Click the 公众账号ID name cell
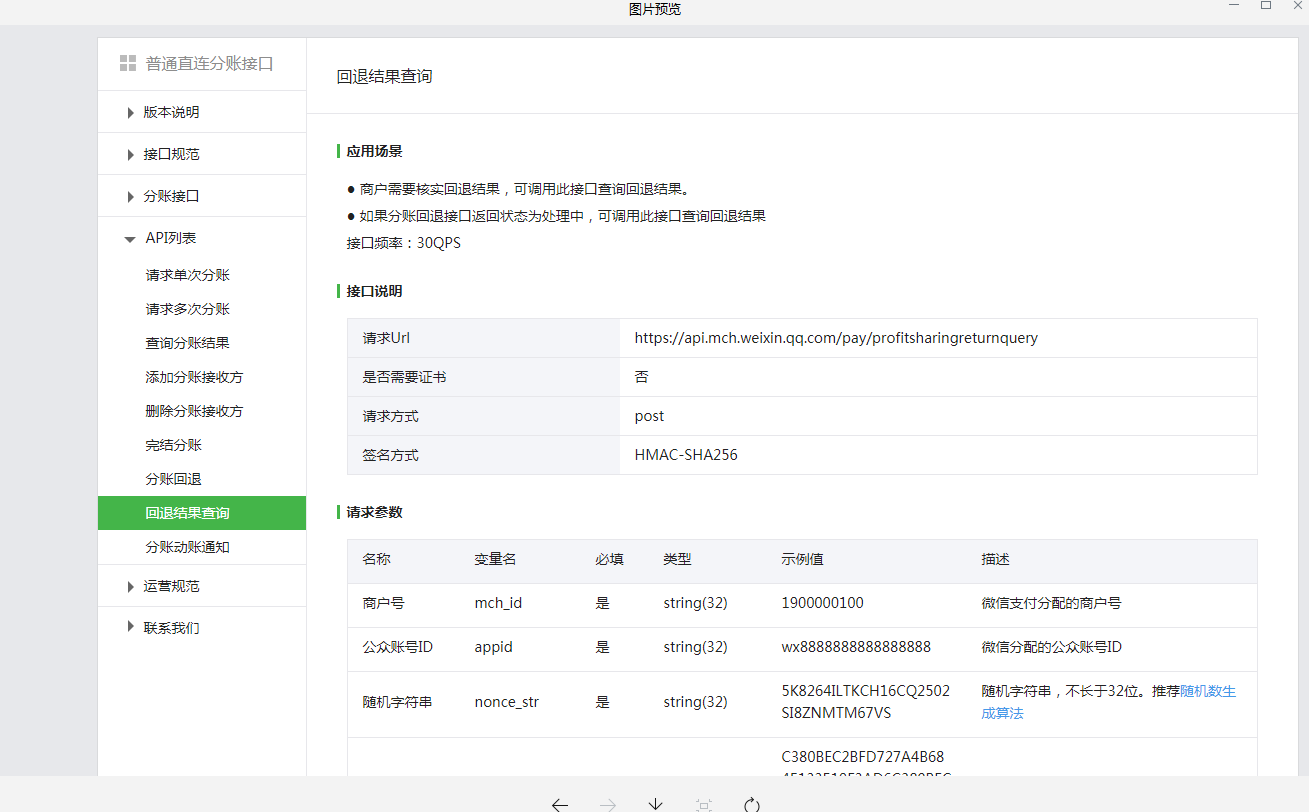 click(397, 647)
